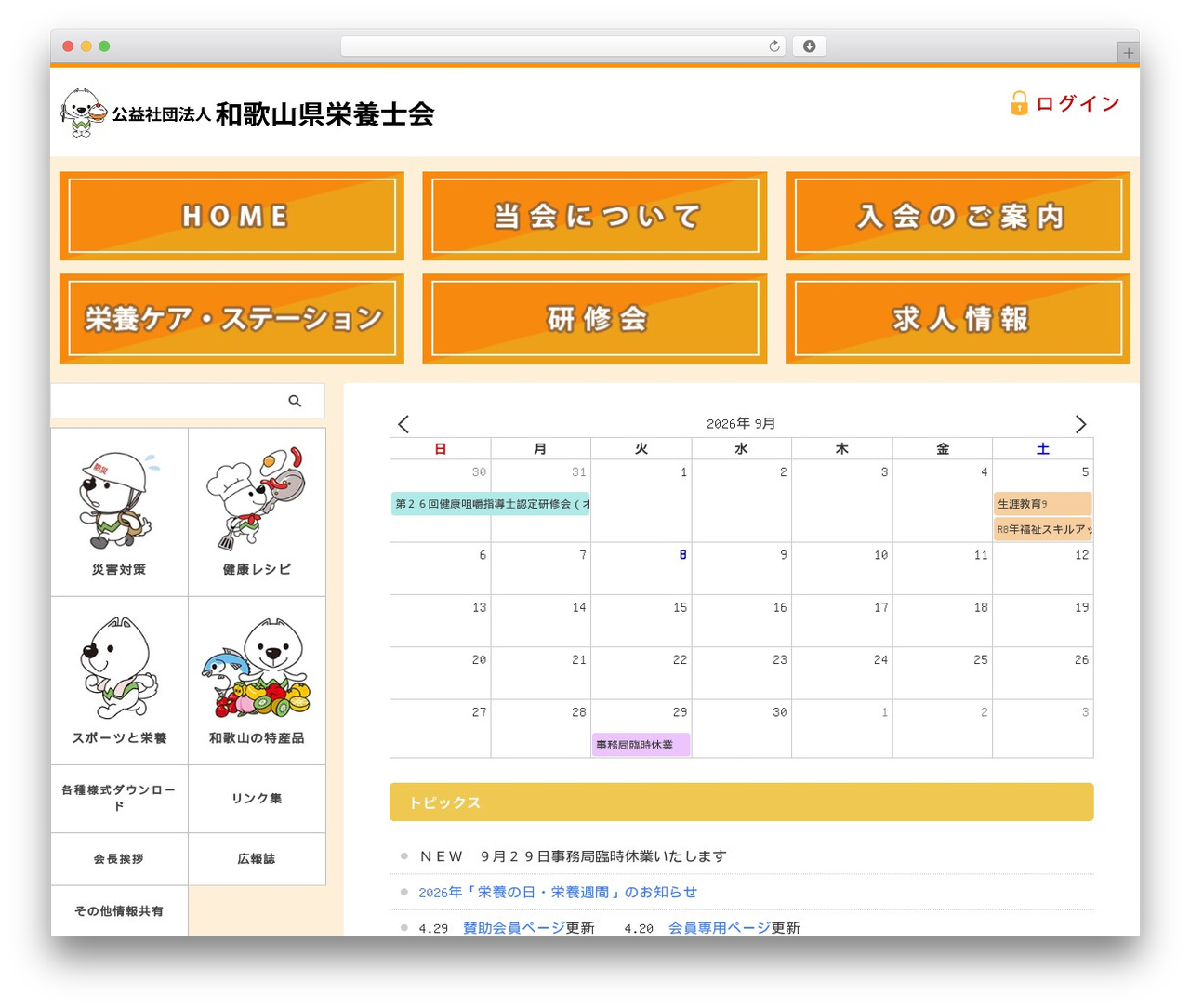Open the 会員専用ページ link
The image size is (1190, 1008).
click(720, 928)
